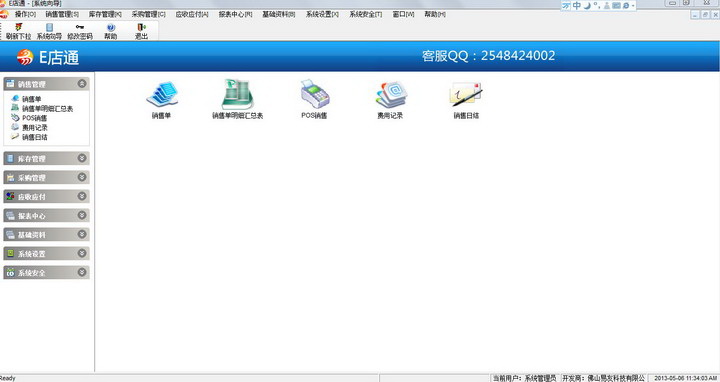Open the 库存管理[K] menu
The image size is (720, 382).
point(105,14)
